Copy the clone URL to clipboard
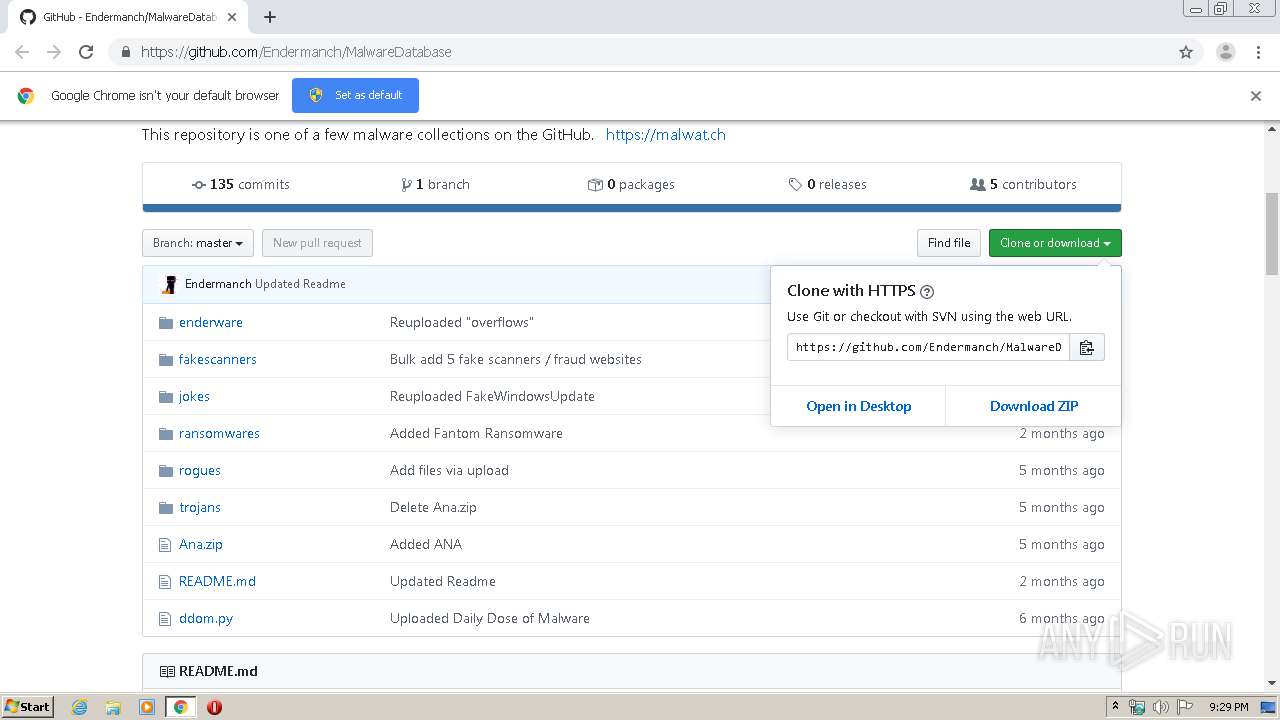The height and width of the screenshot is (720, 1280). (1087, 347)
